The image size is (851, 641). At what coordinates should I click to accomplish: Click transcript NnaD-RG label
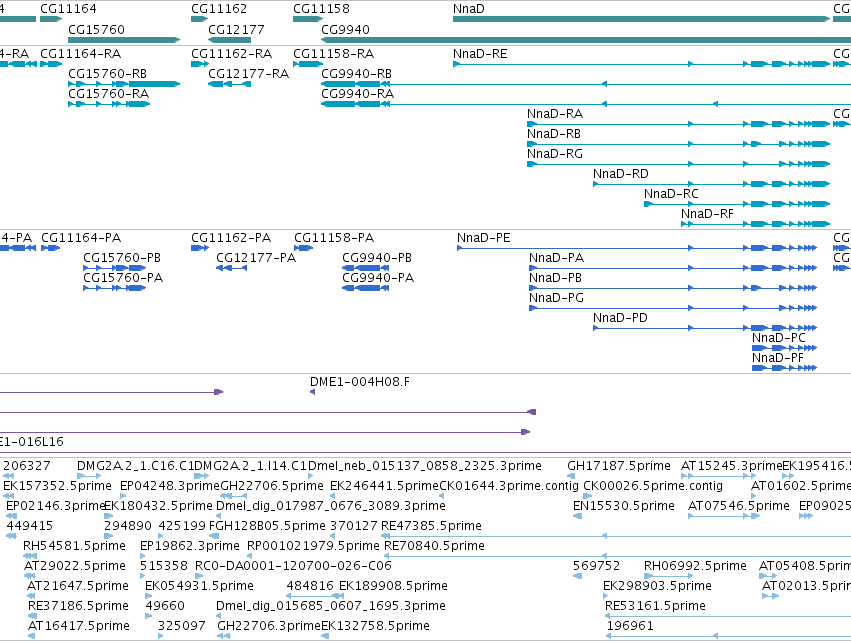(x=555, y=154)
